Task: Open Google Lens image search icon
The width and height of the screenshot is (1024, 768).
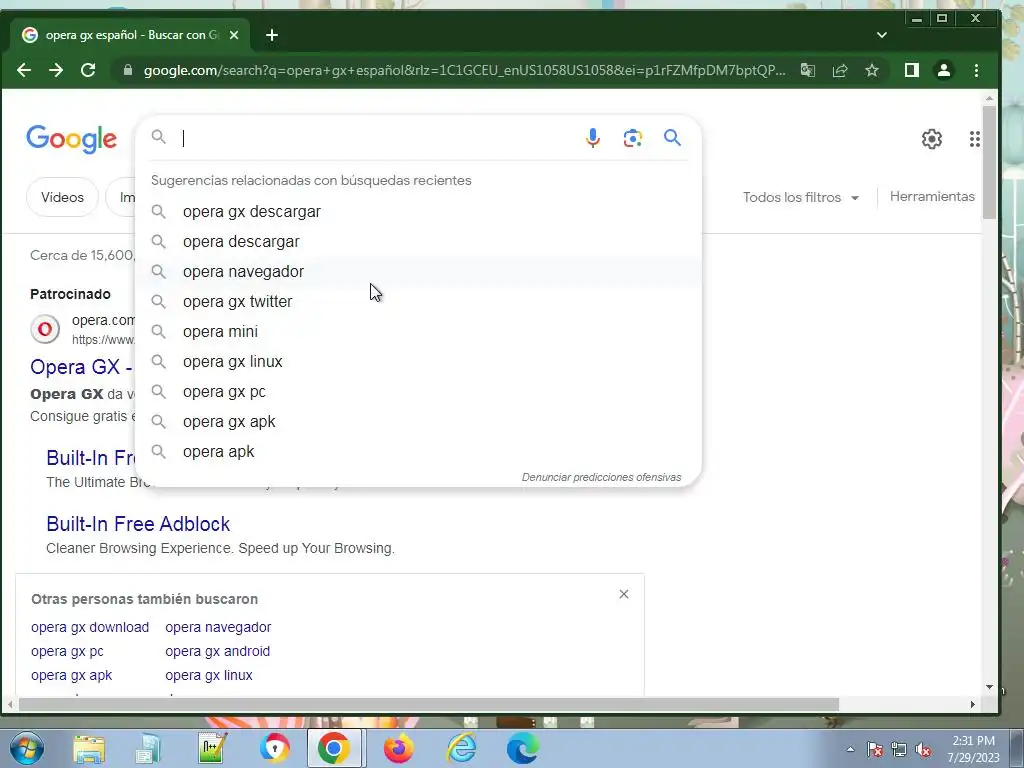Action: click(x=632, y=138)
